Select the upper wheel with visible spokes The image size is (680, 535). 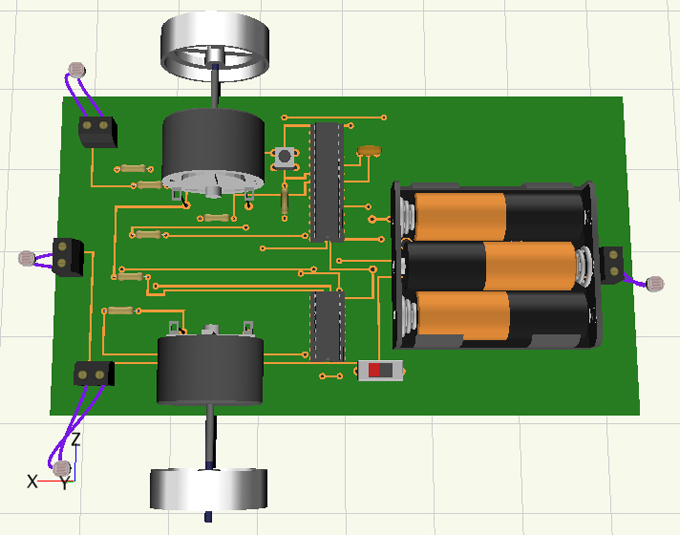[x=215, y=47]
